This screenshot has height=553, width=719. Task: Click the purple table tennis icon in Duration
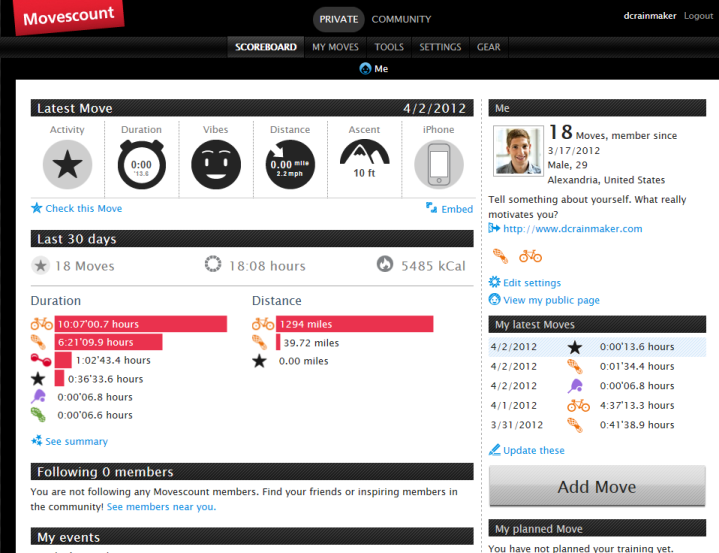pos(39,397)
